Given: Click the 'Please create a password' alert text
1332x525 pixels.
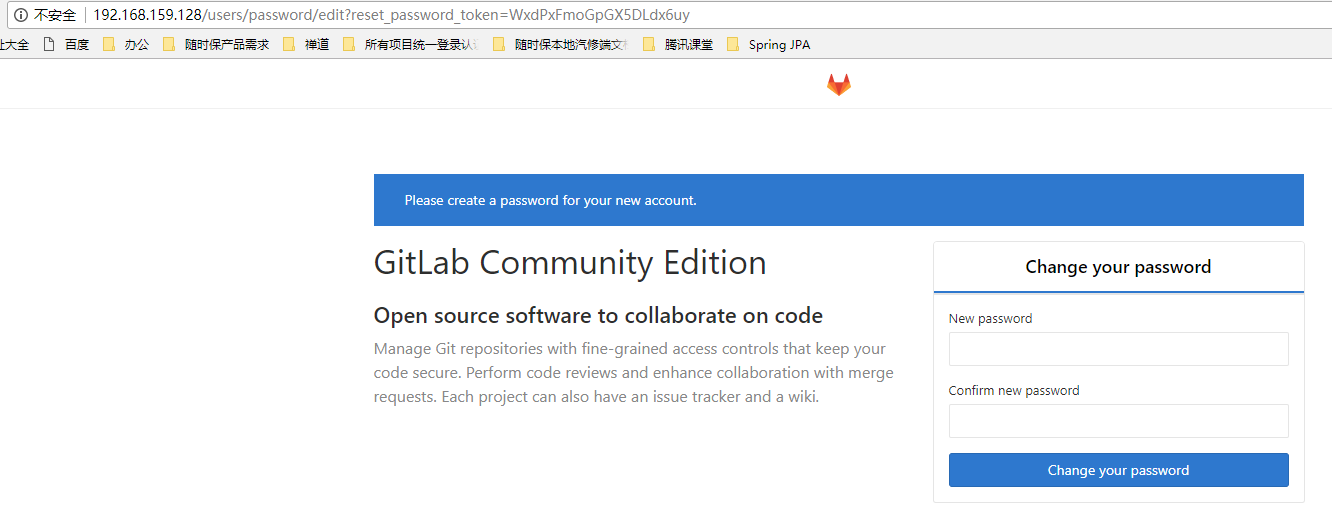Looking at the screenshot, I should 550,200.
